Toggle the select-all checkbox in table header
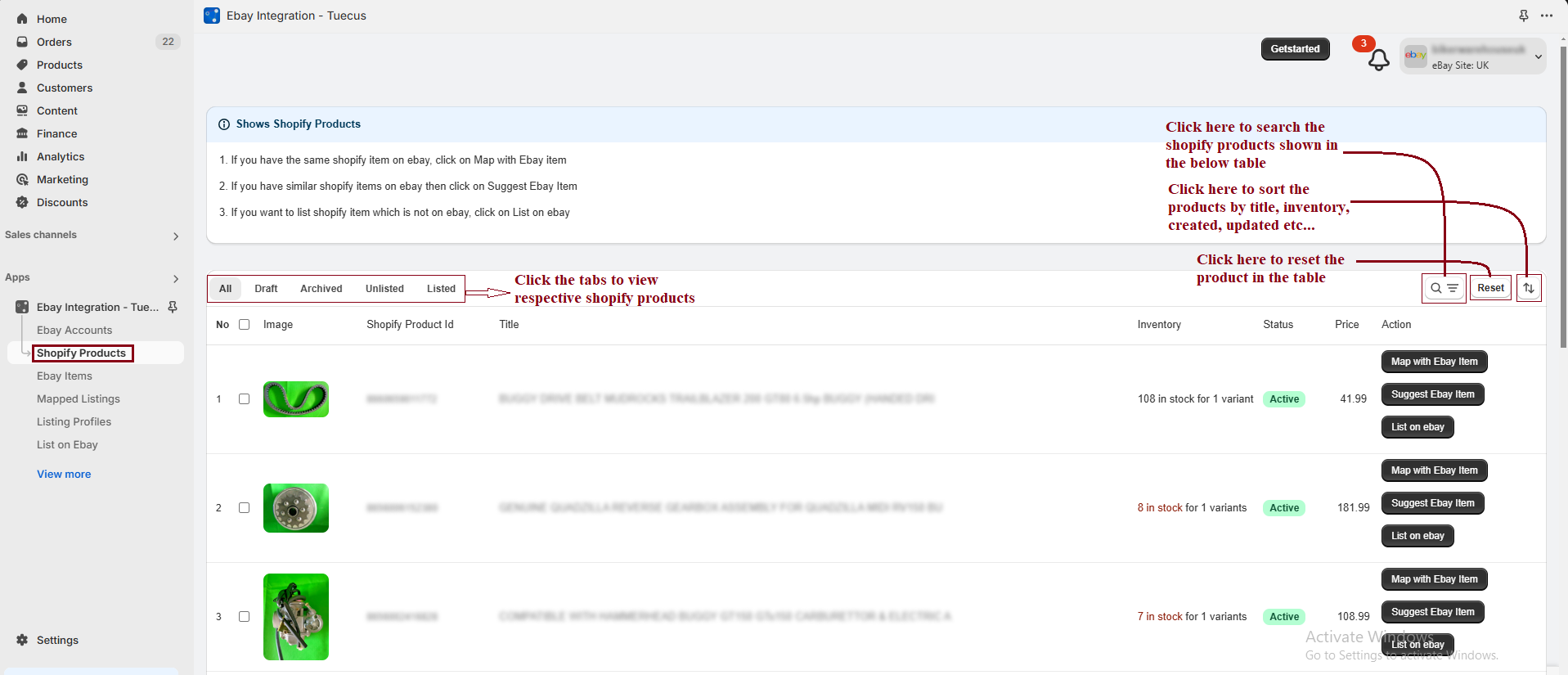This screenshot has height=675, width=1568. point(244,325)
